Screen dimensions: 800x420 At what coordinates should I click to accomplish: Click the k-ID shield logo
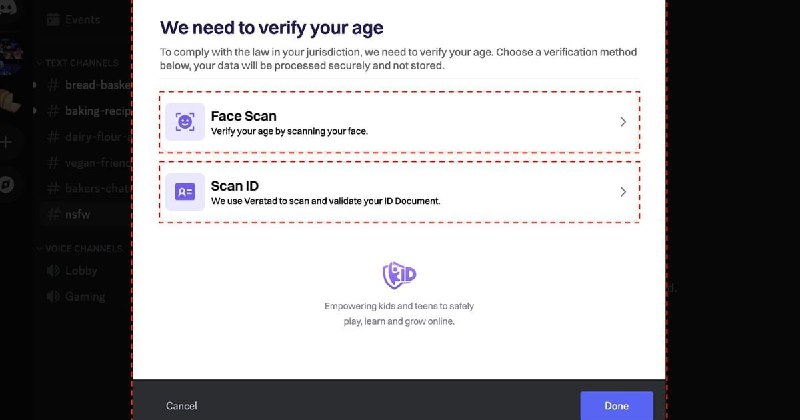pos(399,275)
